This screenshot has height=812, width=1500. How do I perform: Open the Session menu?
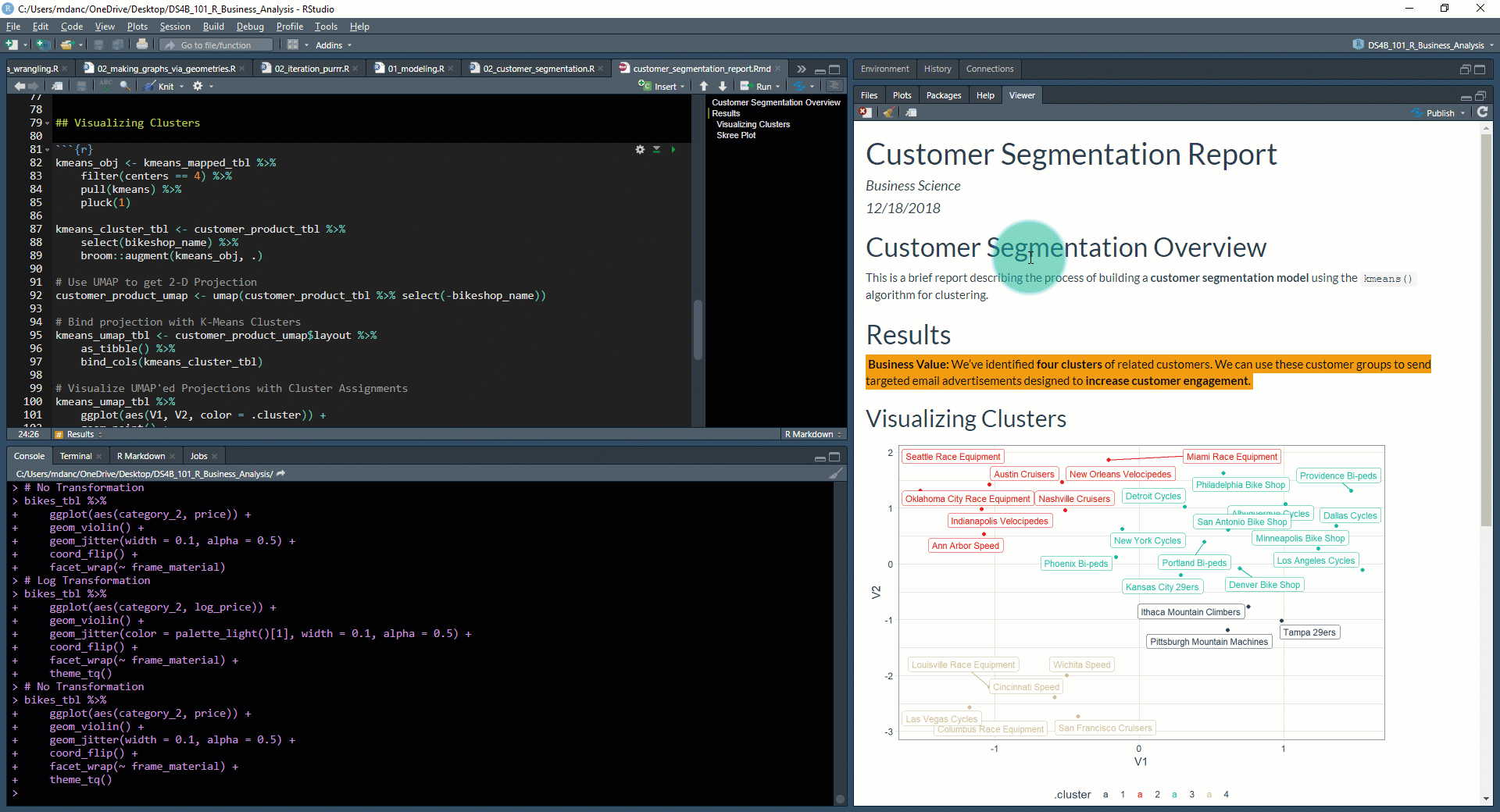175,27
